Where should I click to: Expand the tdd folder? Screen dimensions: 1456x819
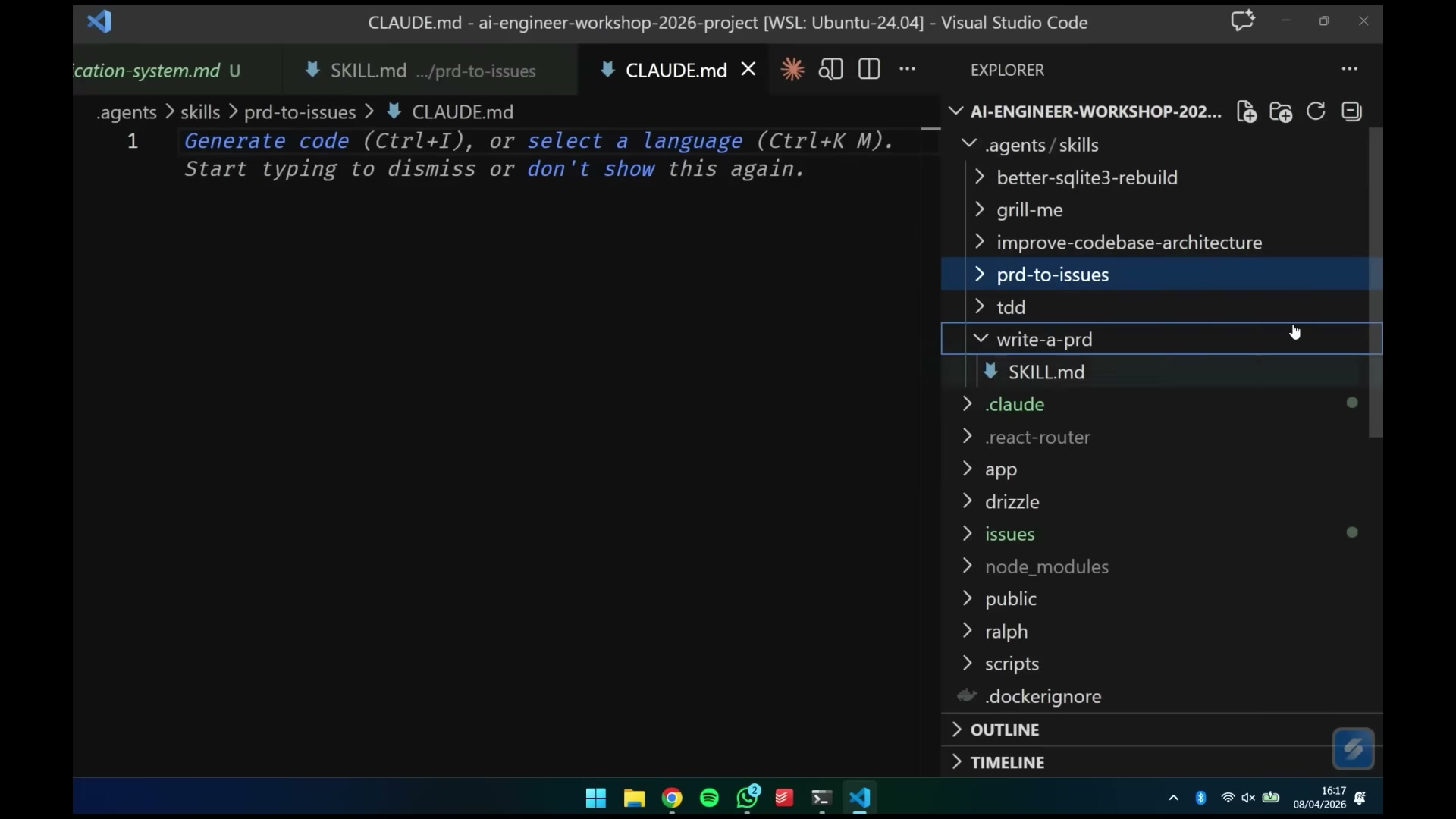pos(1160,307)
